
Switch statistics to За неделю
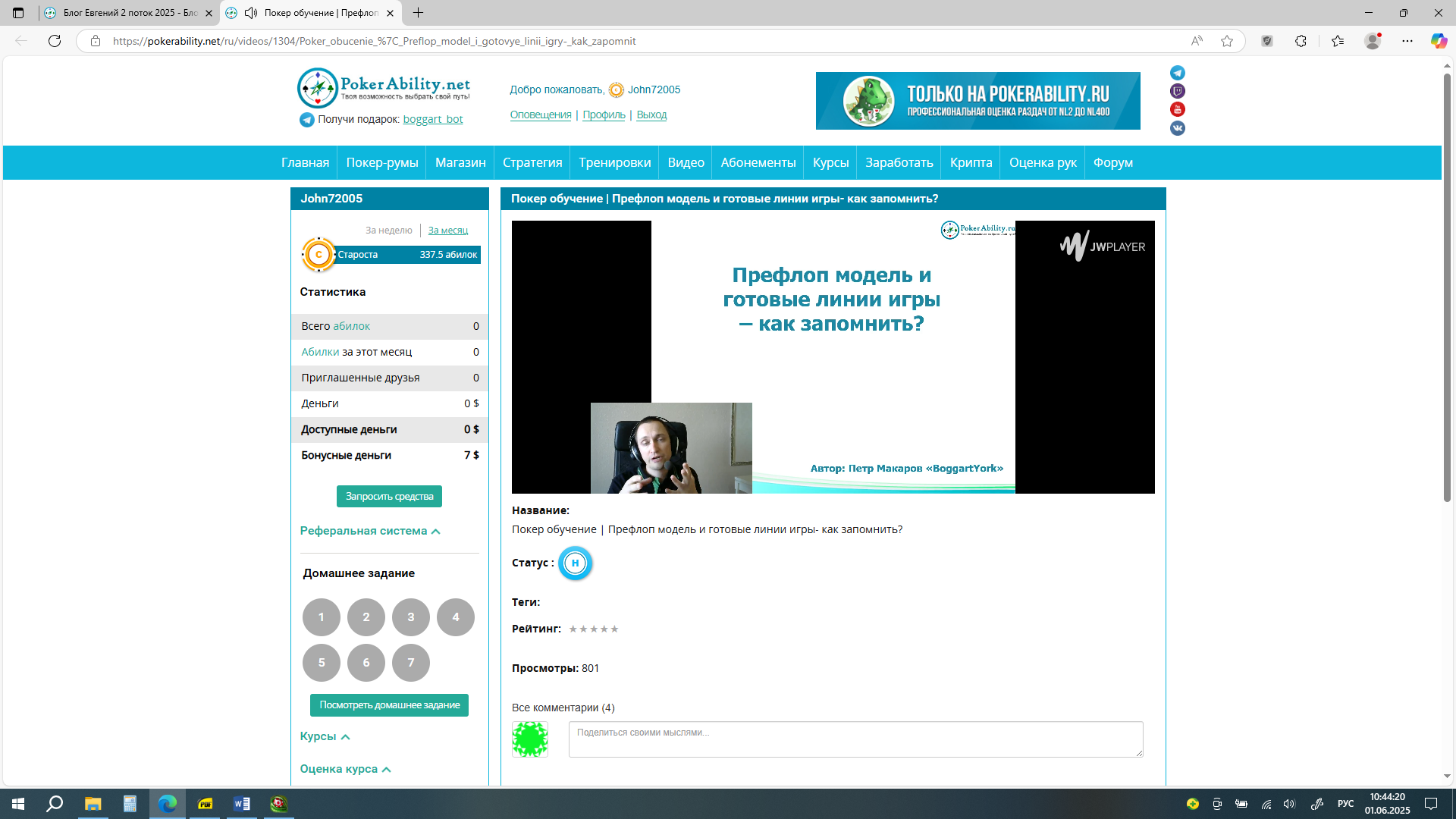[389, 231]
